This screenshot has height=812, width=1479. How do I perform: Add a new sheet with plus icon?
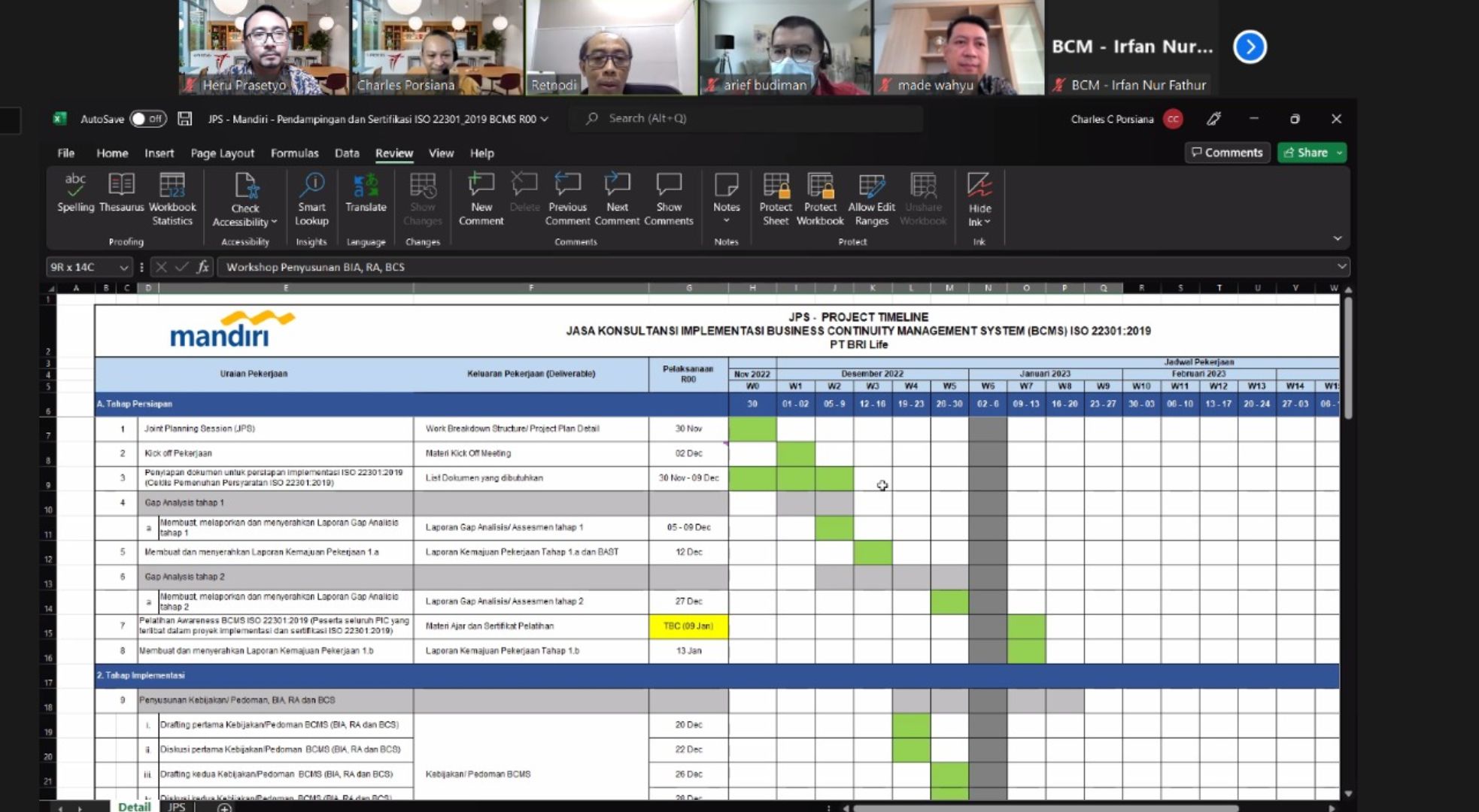(224, 807)
